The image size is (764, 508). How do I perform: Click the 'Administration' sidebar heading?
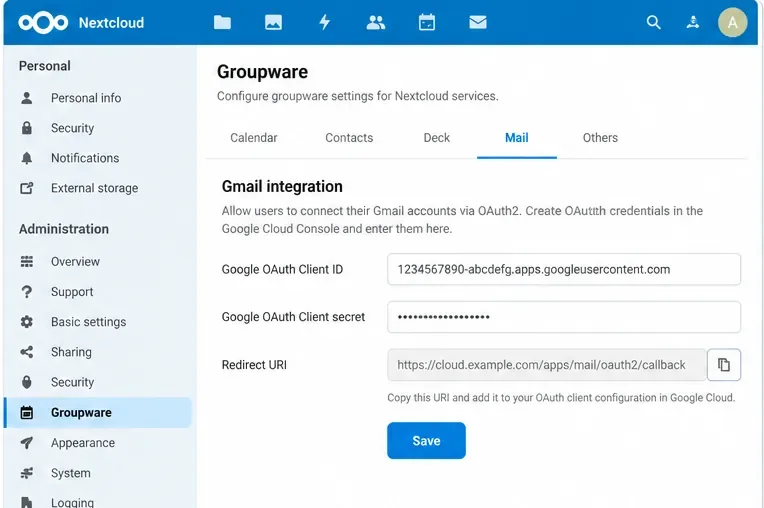[64, 229]
